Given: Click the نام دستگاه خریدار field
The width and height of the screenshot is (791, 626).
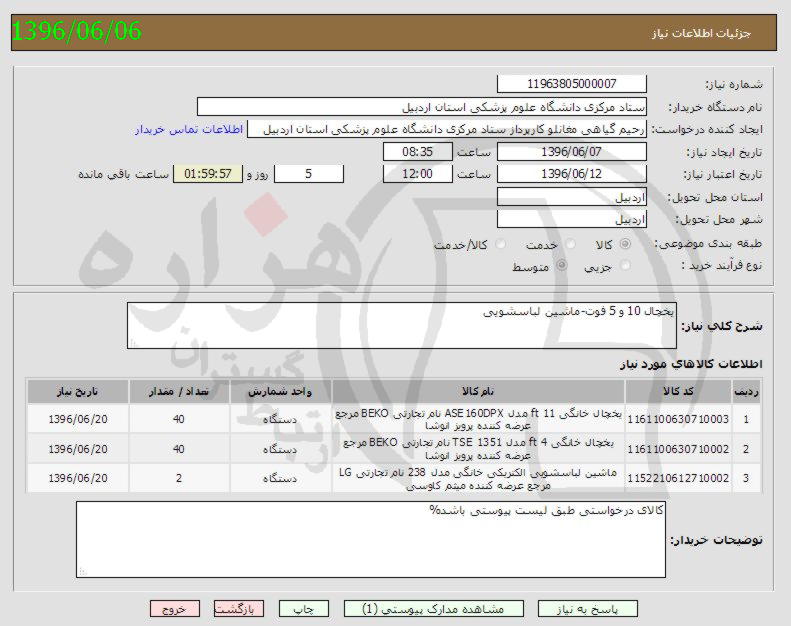Looking at the screenshot, I should (421, 106).
